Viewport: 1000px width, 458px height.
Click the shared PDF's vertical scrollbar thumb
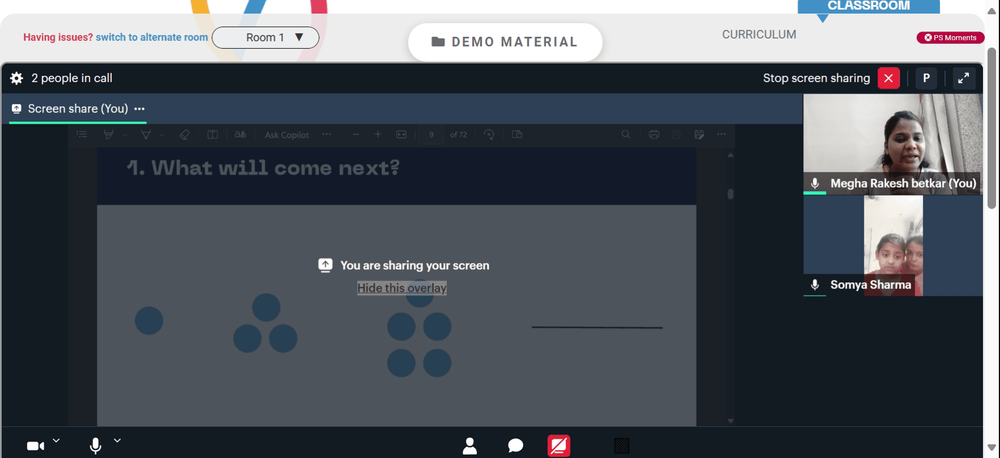(730, 194)
